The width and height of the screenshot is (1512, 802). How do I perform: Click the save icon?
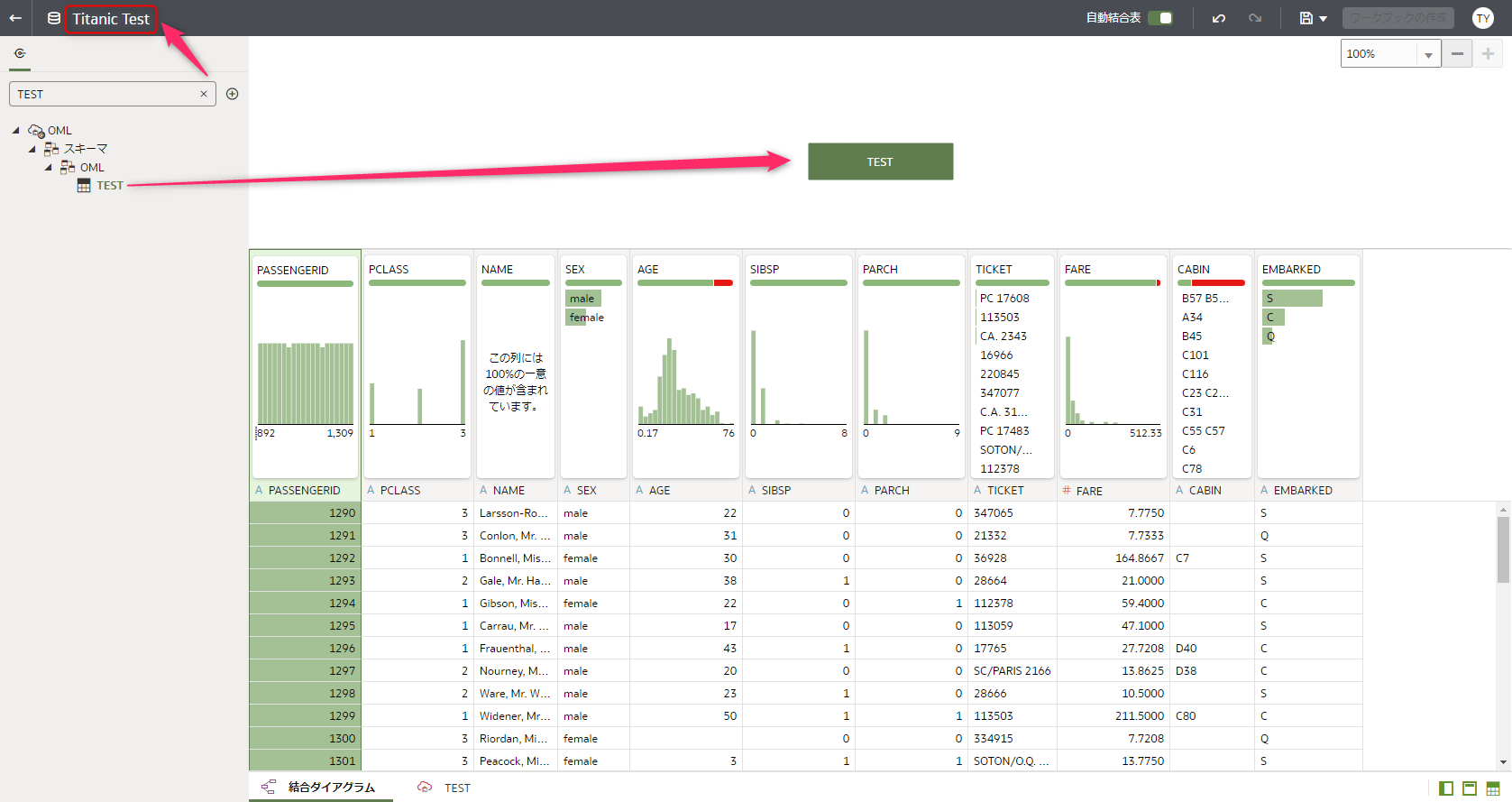1306,18
